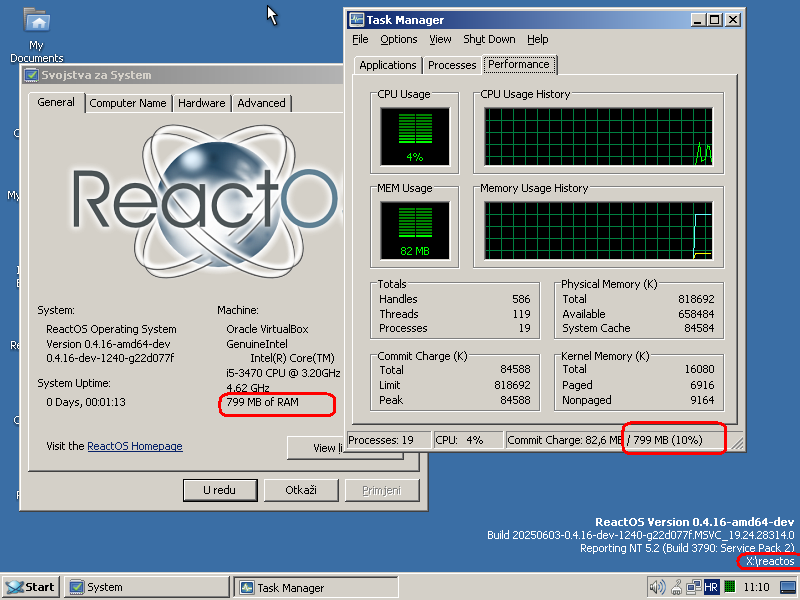Click the Paged kernel memory value 6916
The width and height of the screenshot is (800, 600).
[x=702, y=385]
